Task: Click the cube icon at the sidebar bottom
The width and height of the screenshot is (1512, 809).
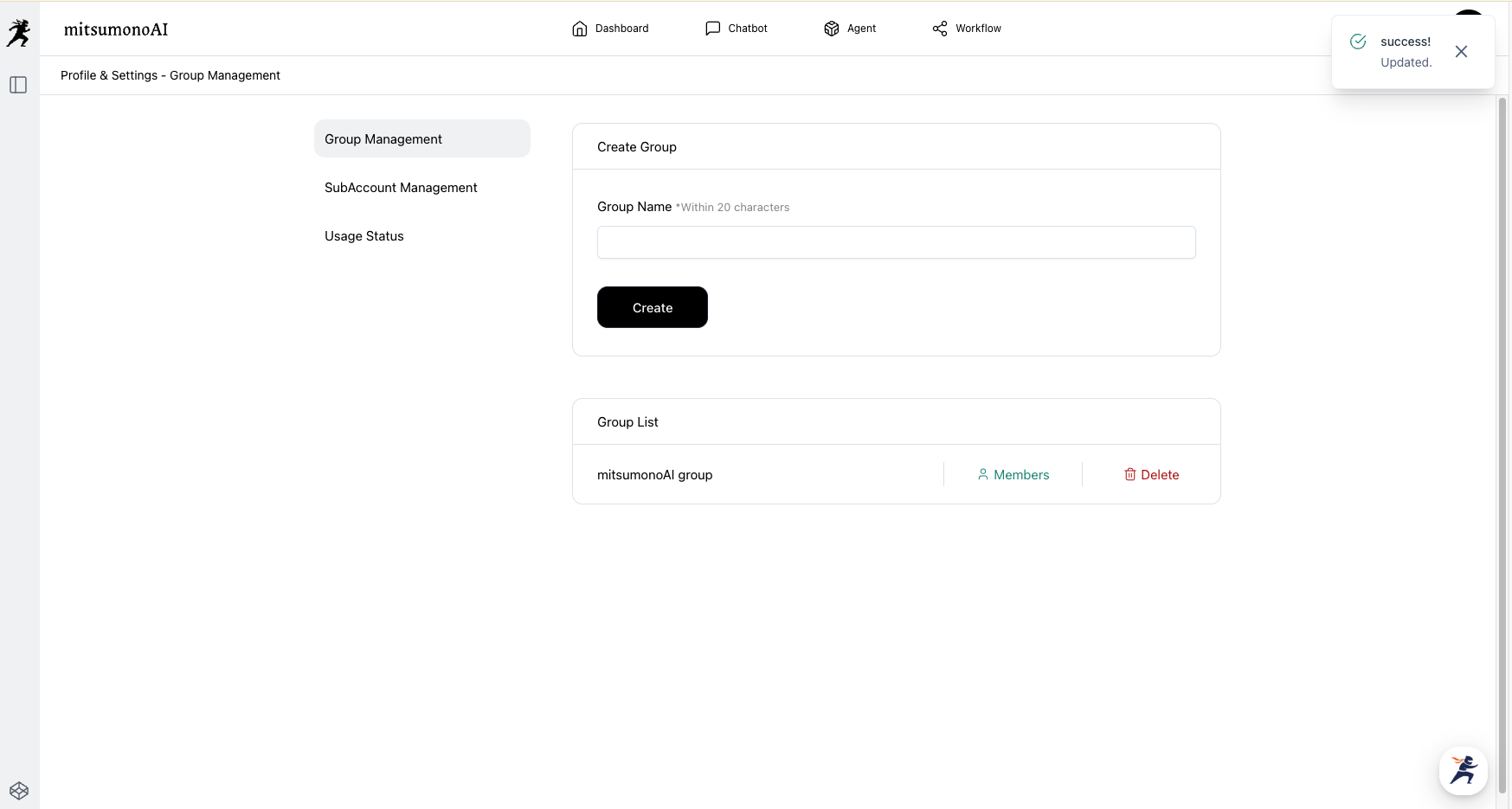Action: coord(19,790)
